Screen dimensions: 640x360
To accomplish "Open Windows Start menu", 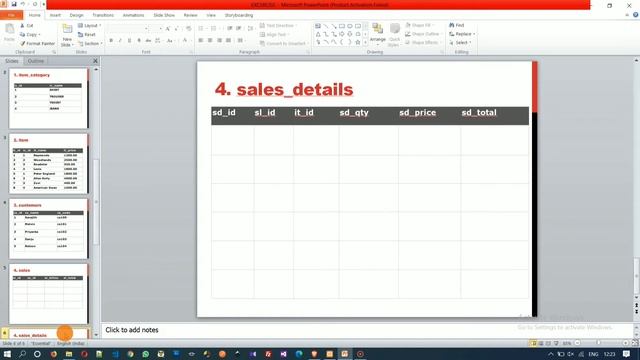I will click(x=7, y=354).
